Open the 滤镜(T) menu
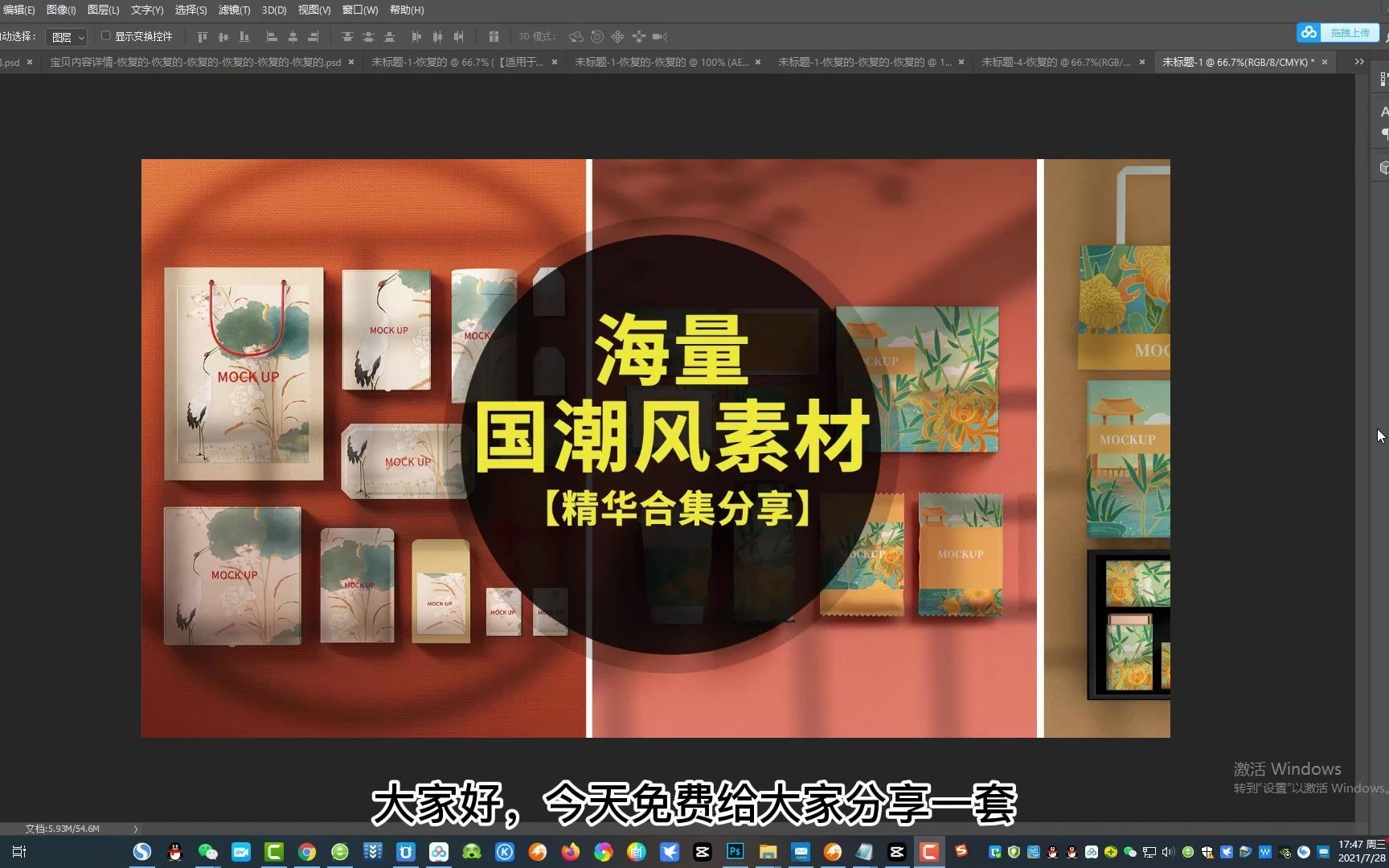The height and width of the screenshot is (868, 1389). [234, 10]
